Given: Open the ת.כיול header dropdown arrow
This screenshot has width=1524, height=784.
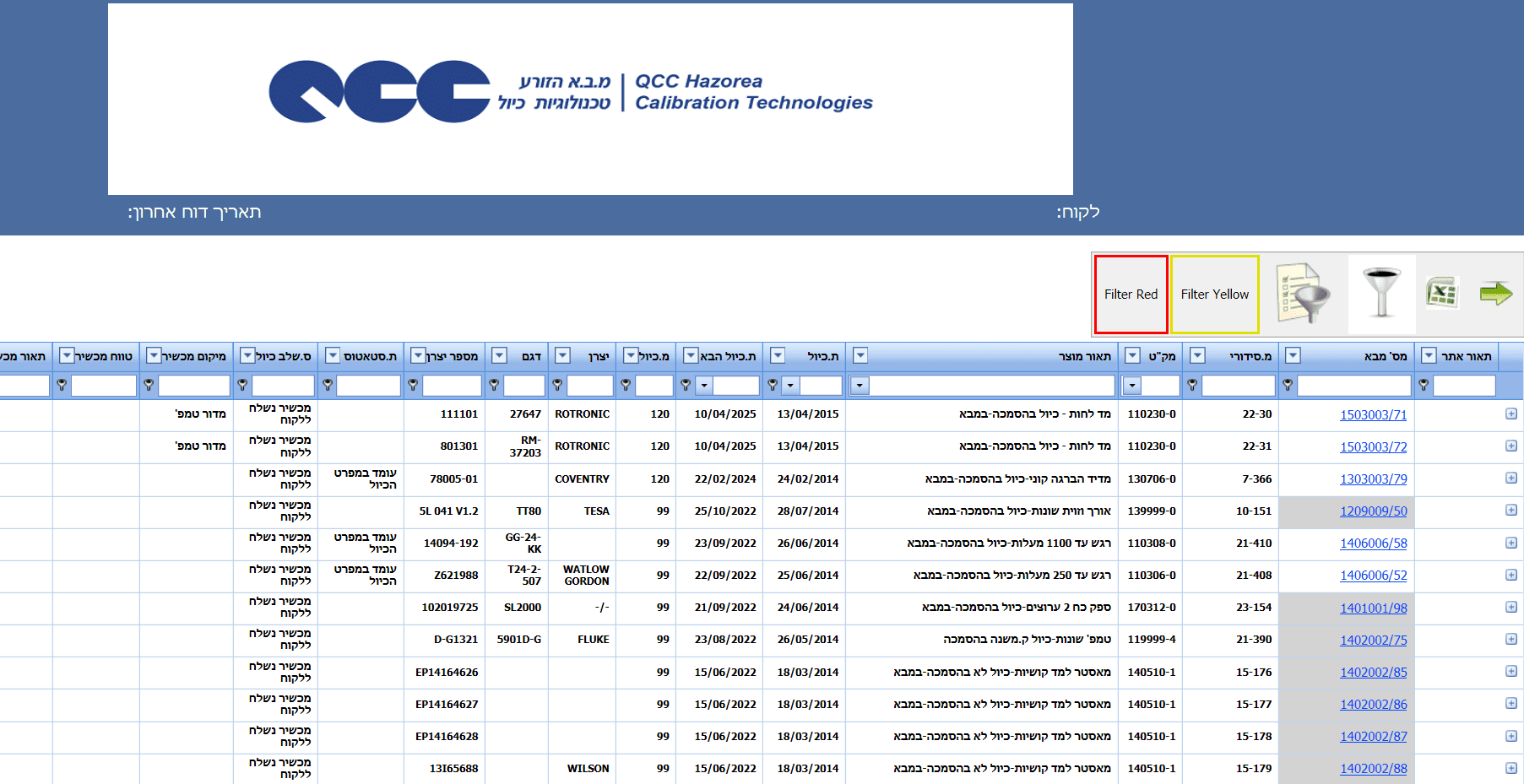Looking at the screenshot, I should click(x=778, y=356).
